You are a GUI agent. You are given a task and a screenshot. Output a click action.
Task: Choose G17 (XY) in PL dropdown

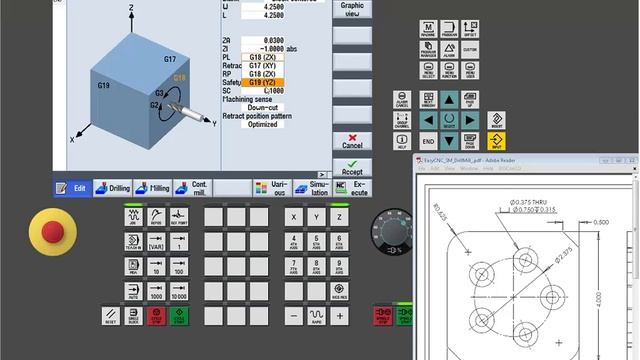pos(262,66)
